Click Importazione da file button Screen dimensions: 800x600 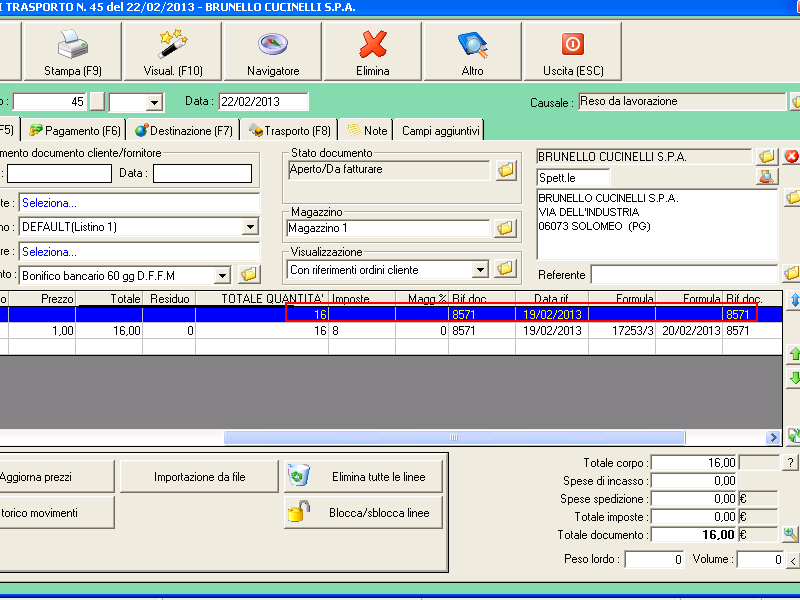(199, 476)
